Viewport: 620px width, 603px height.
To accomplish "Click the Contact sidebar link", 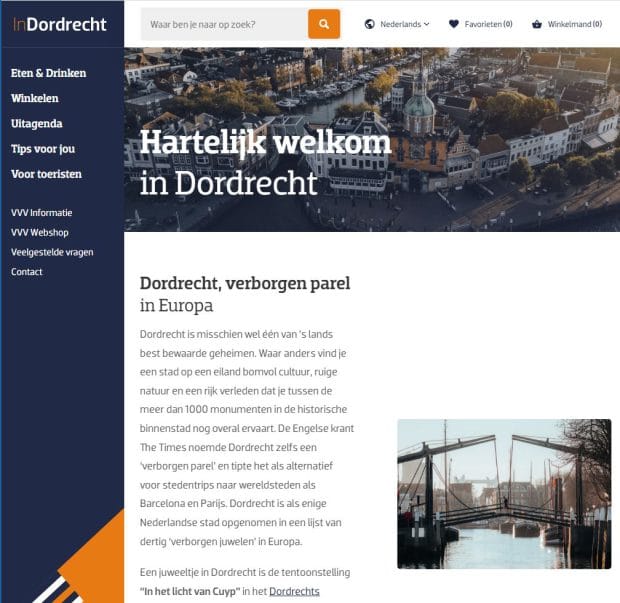I will coord(26,272).
